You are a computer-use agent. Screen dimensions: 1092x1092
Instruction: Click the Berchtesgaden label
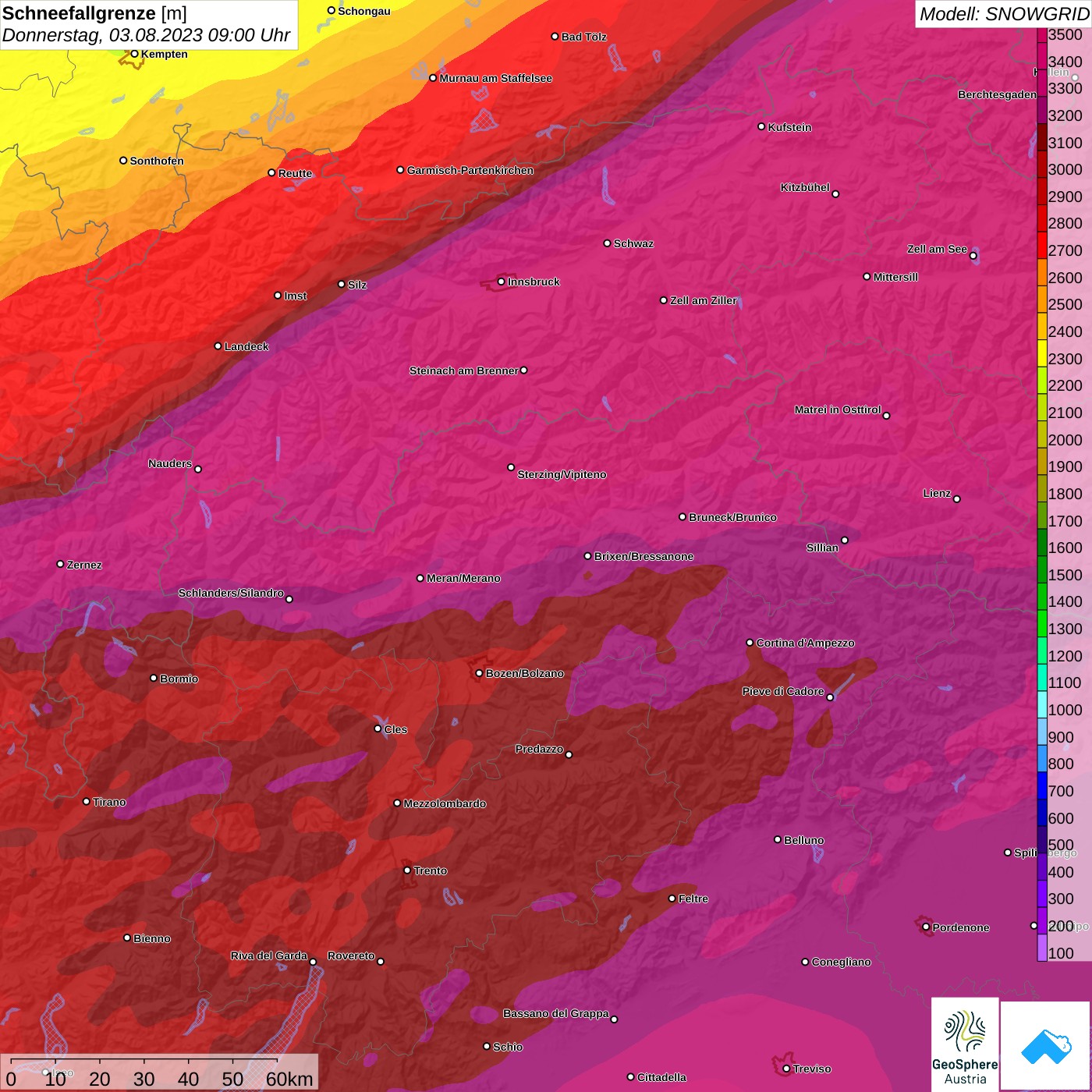(x=997, y=95)
